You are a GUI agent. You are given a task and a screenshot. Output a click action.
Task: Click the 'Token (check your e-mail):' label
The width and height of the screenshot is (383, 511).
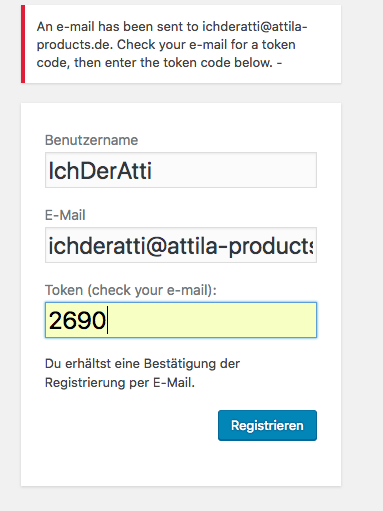(x=131, y=290)
